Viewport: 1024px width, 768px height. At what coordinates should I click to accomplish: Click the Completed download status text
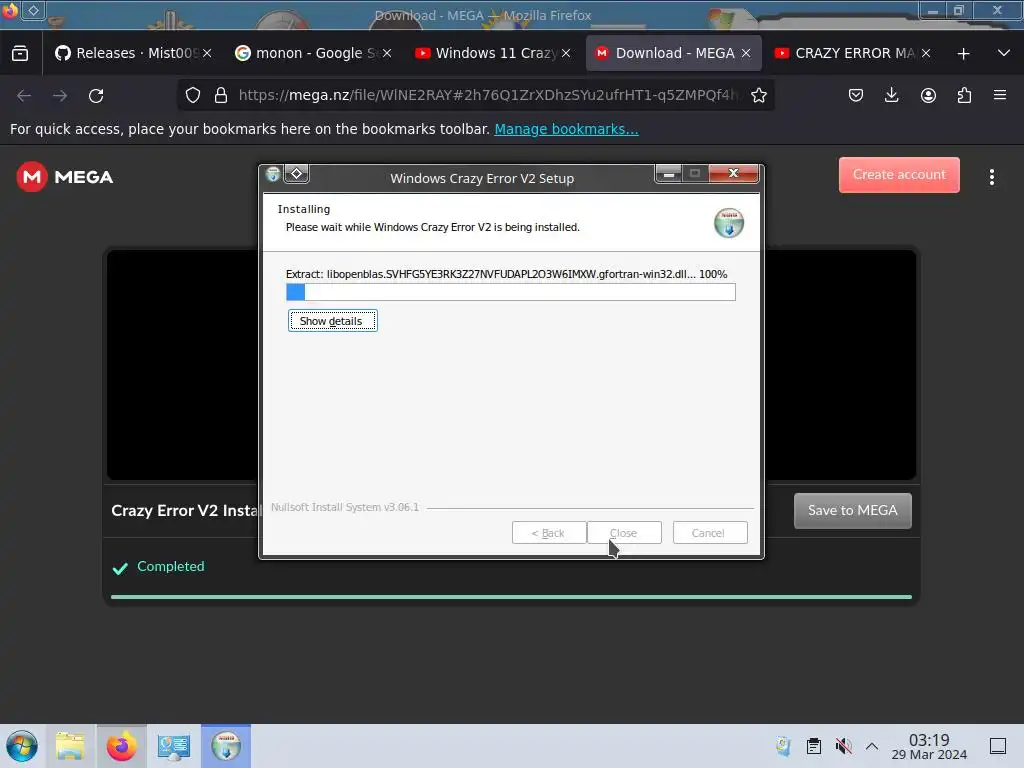click(170, 566)
